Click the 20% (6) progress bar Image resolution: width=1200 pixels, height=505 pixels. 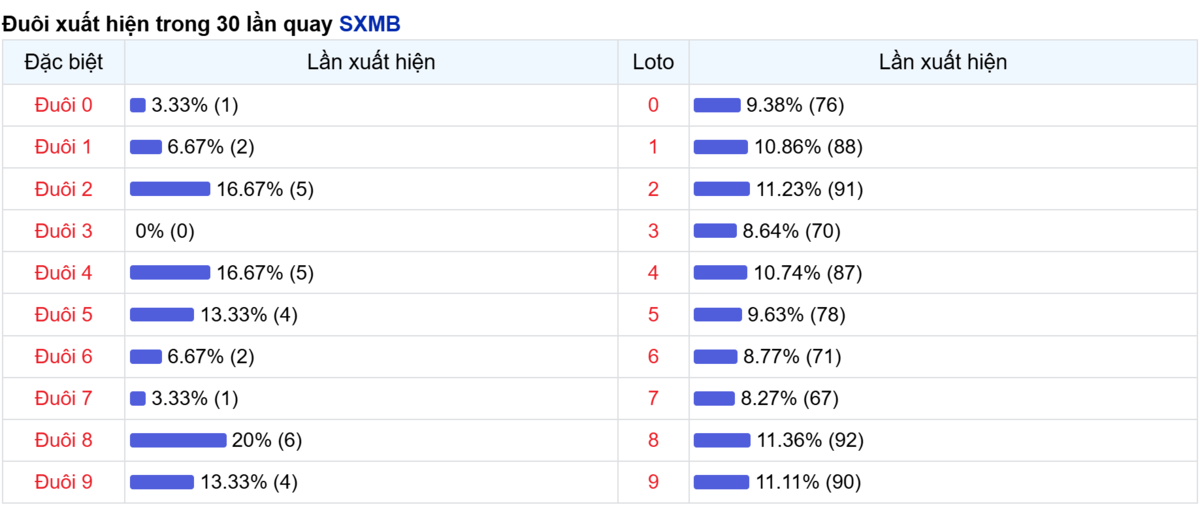178,440
